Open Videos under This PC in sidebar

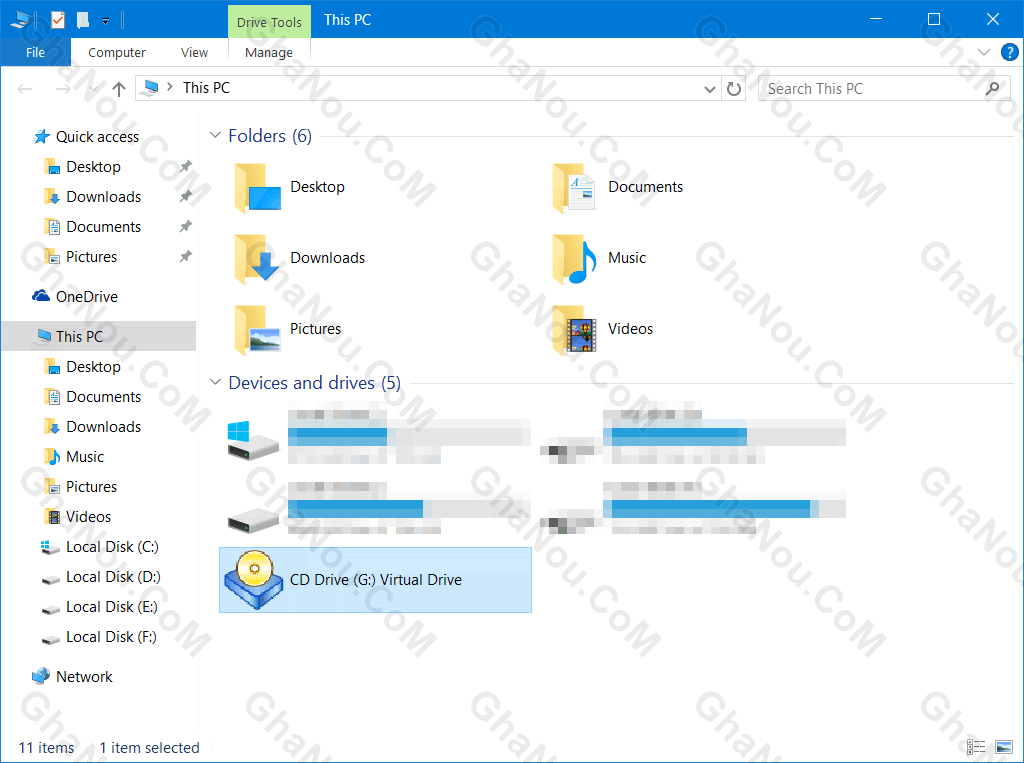click(x=88, y=517)
